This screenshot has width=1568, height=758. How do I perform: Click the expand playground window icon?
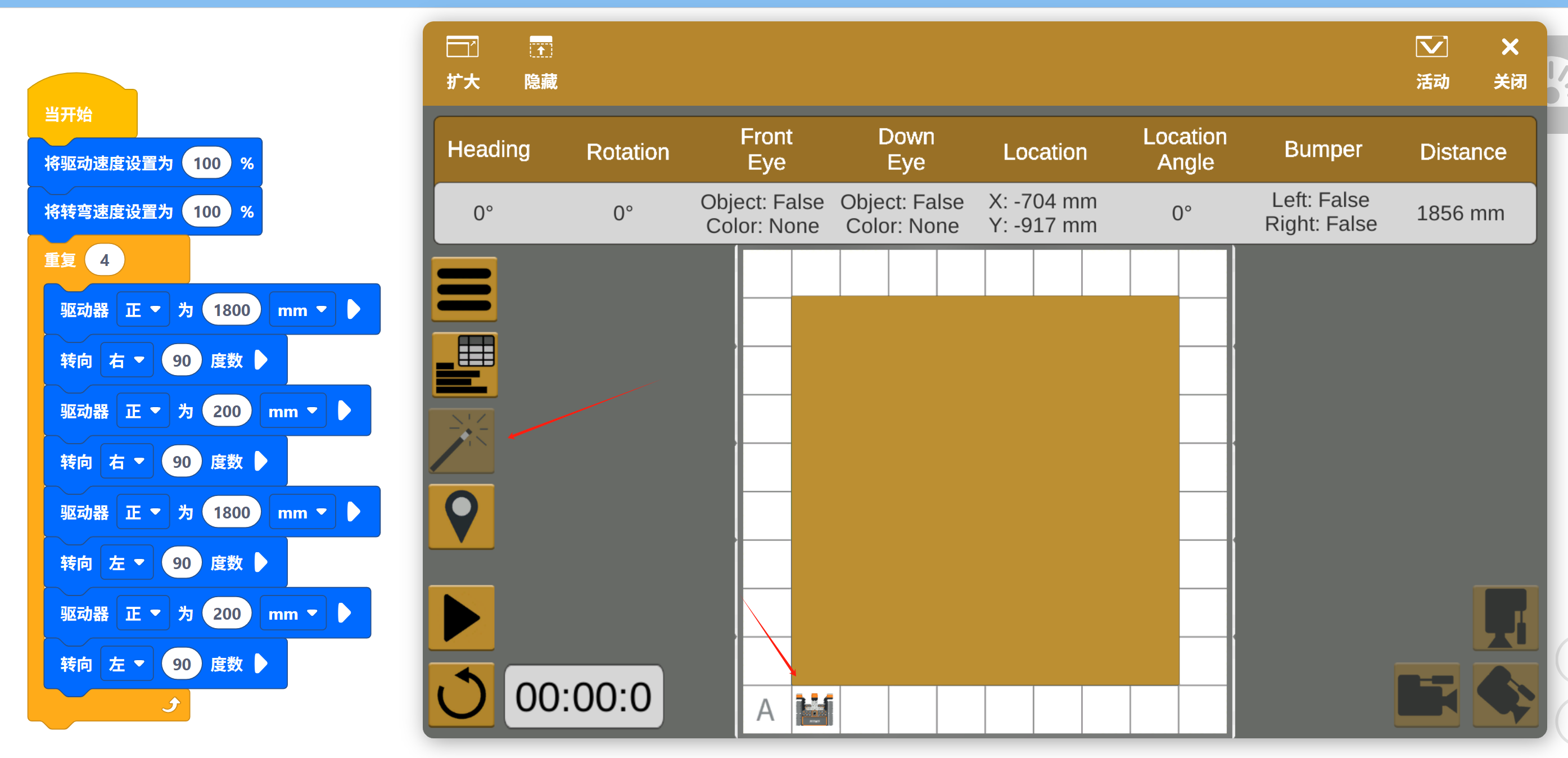click(463, 47)
